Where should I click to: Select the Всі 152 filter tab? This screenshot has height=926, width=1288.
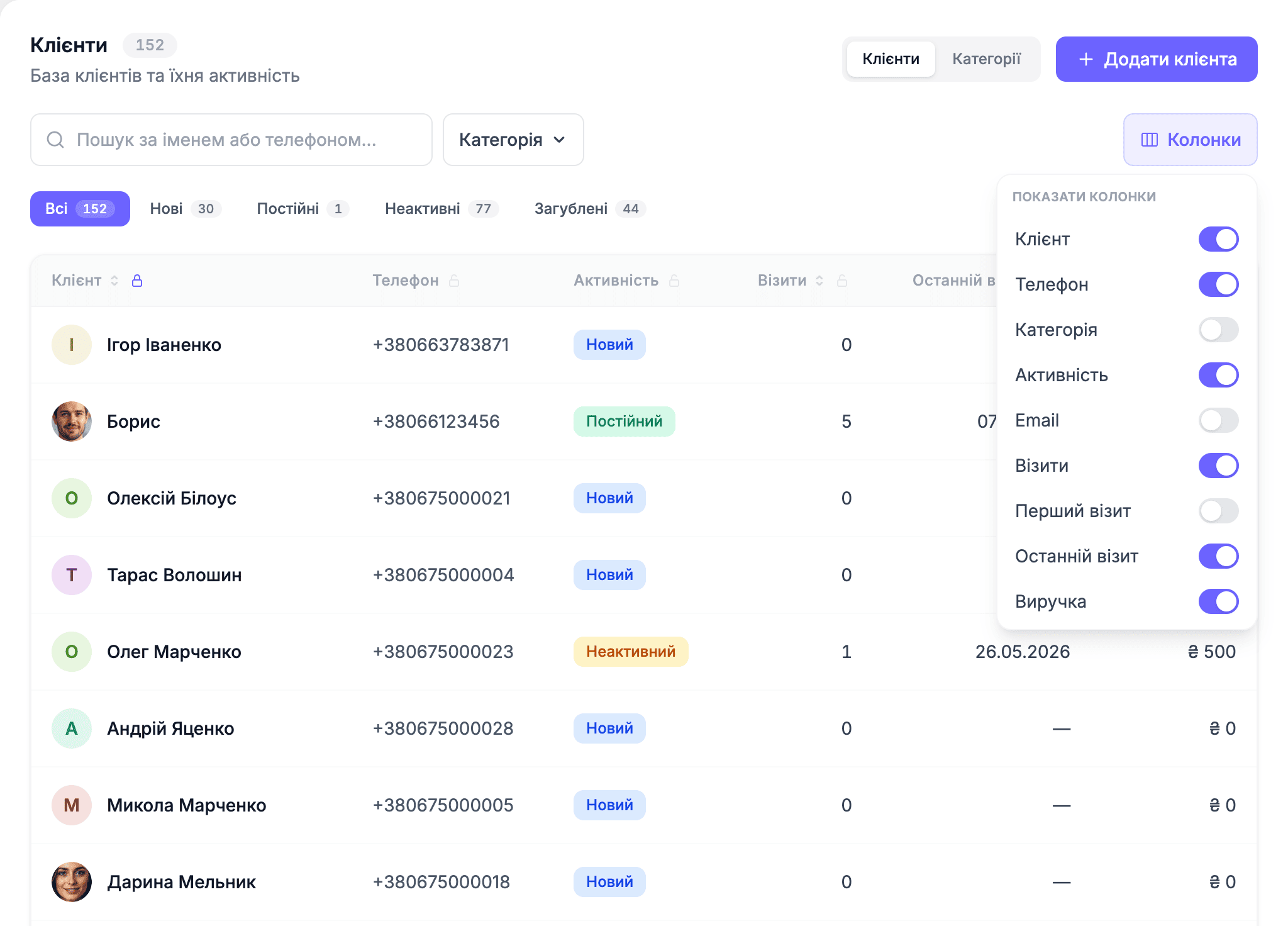click(80, 209)
